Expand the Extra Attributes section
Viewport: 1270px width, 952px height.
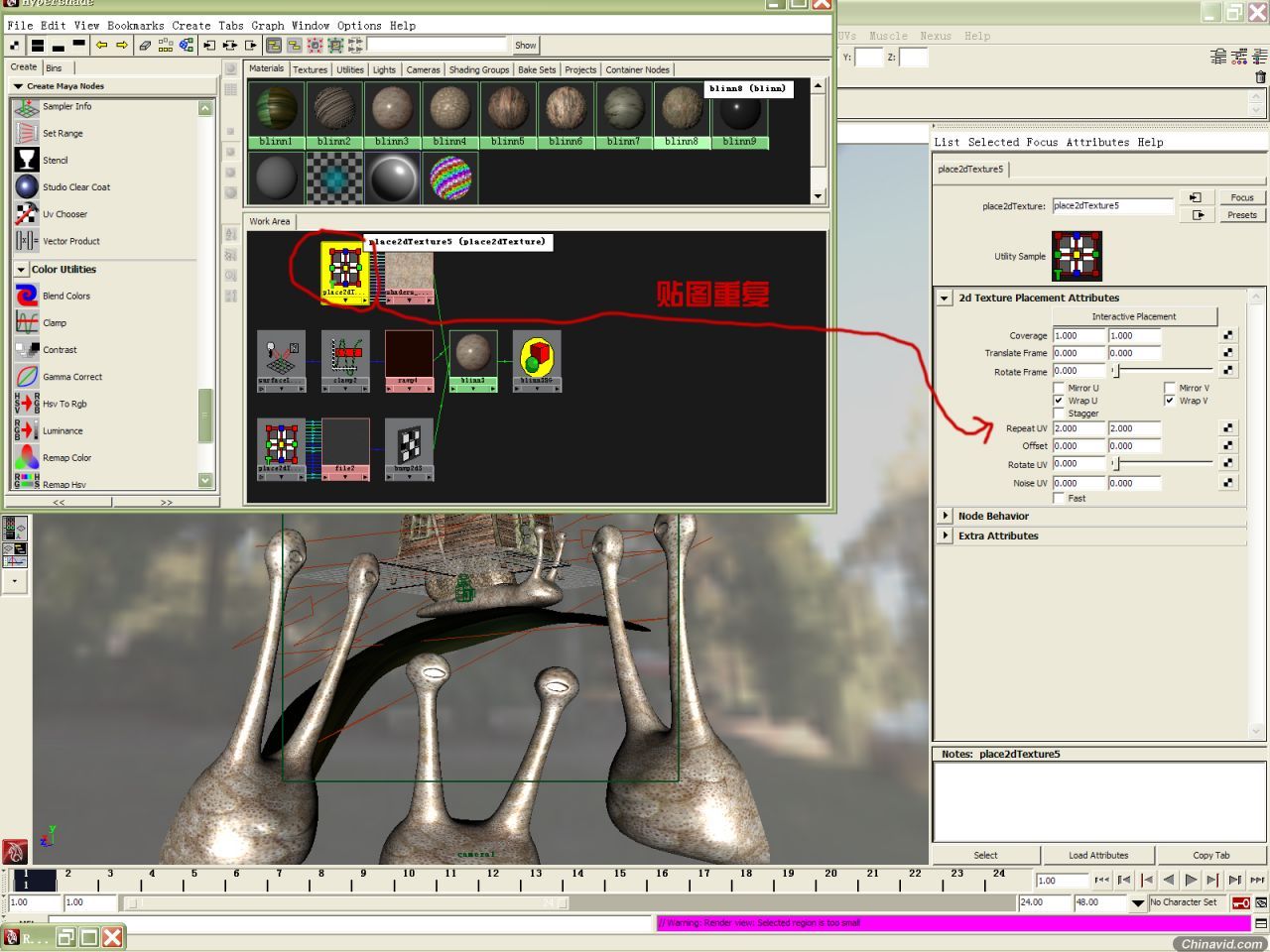click(946, 535)
